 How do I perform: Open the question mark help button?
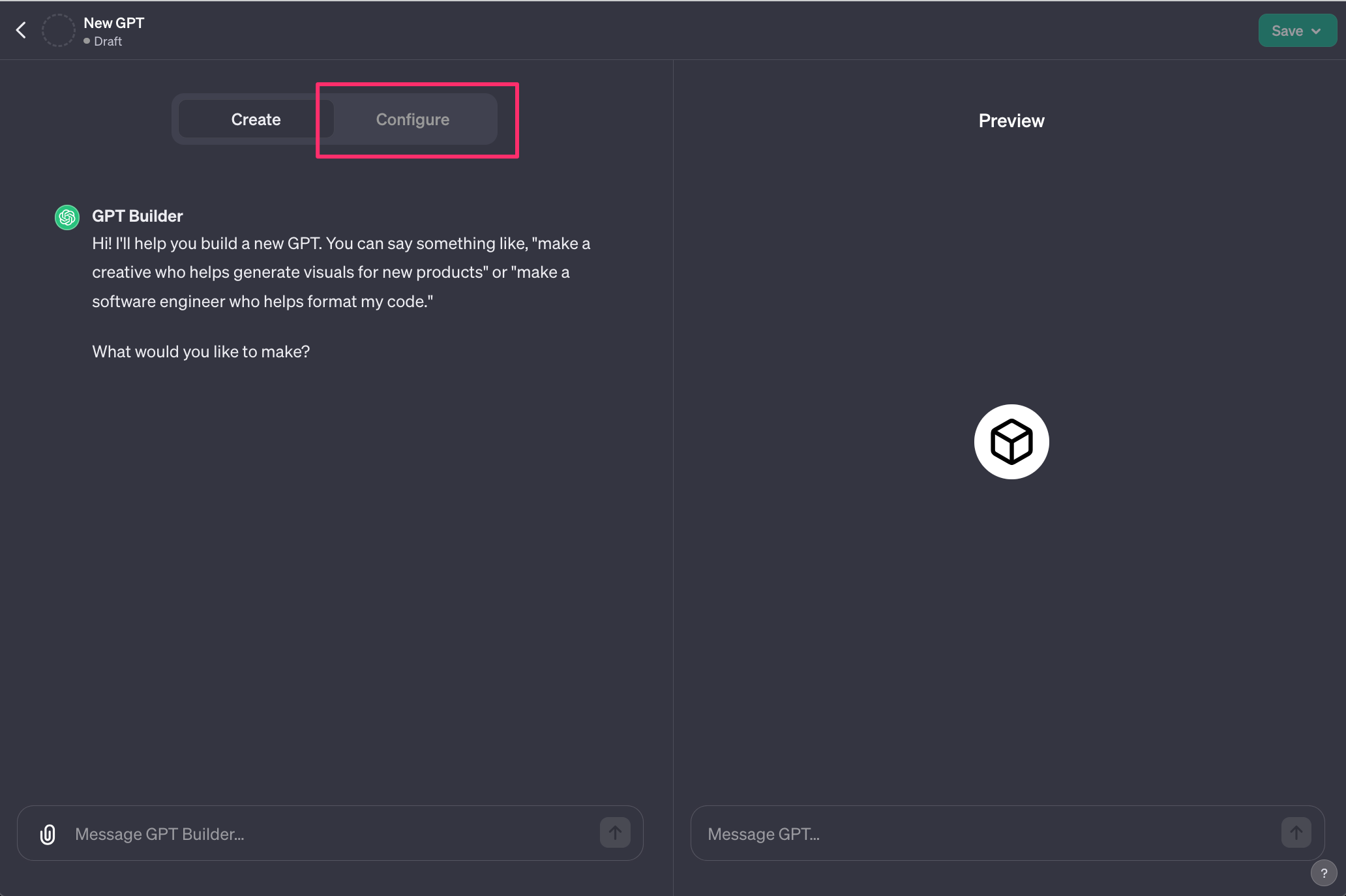[1323, 873]
